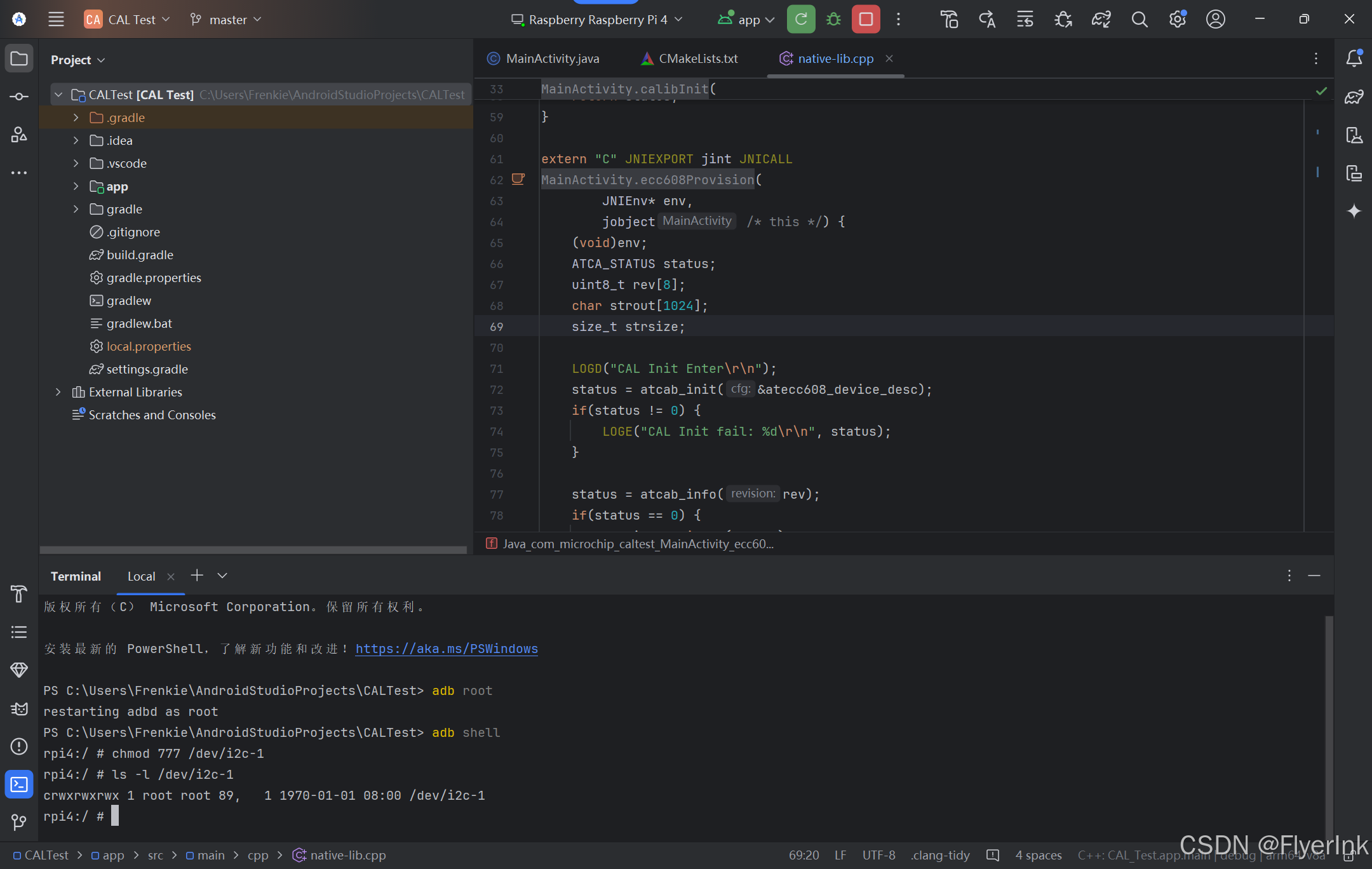Open the terminal new session type dropdown

pos(222,576)
